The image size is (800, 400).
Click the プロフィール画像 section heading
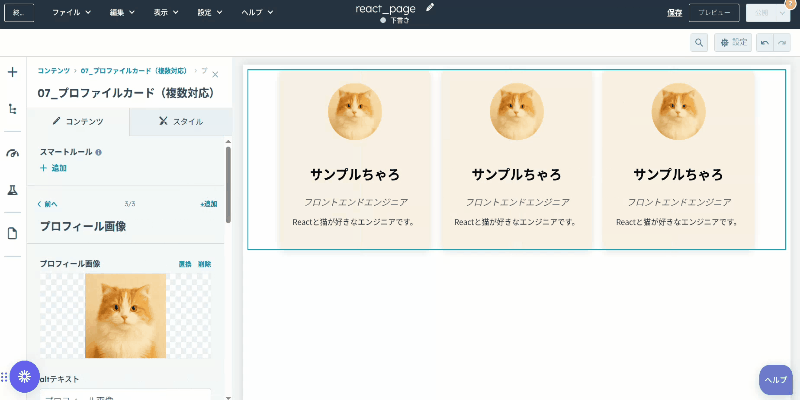tap(83, 227)
